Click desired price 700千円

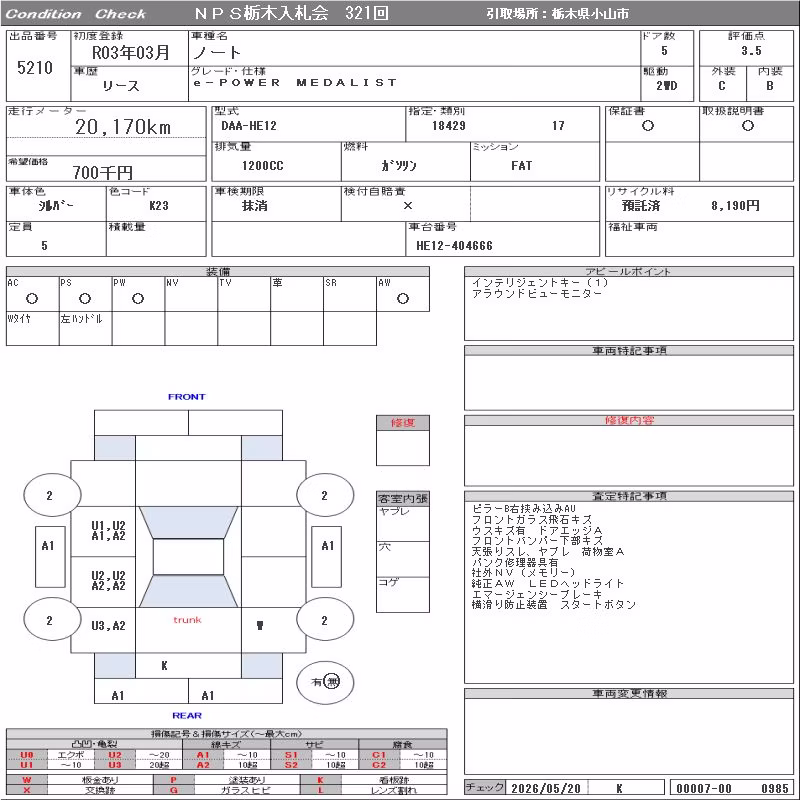point(103,172)
